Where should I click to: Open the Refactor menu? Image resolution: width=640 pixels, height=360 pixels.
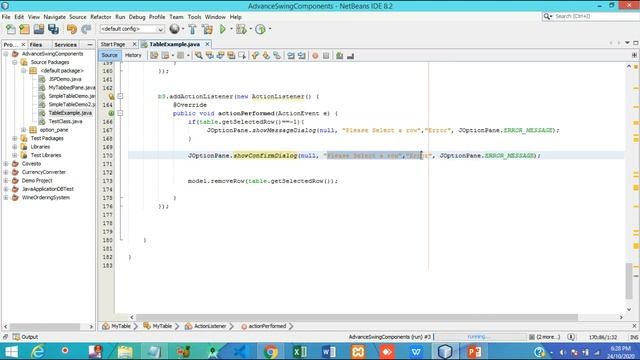(x=101, y=17)
